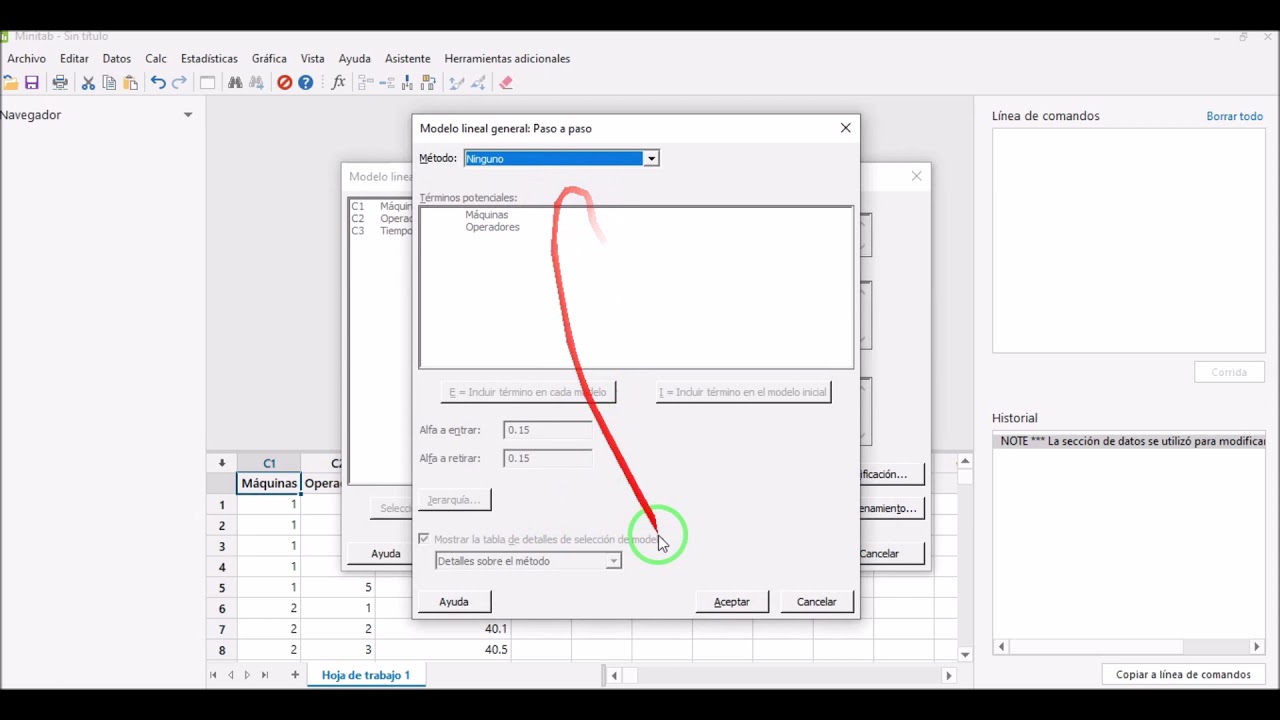Expand the Navegador panel dropdown arrow
The height and width of the screenshot is (720, 1280).
coord(187,115)
